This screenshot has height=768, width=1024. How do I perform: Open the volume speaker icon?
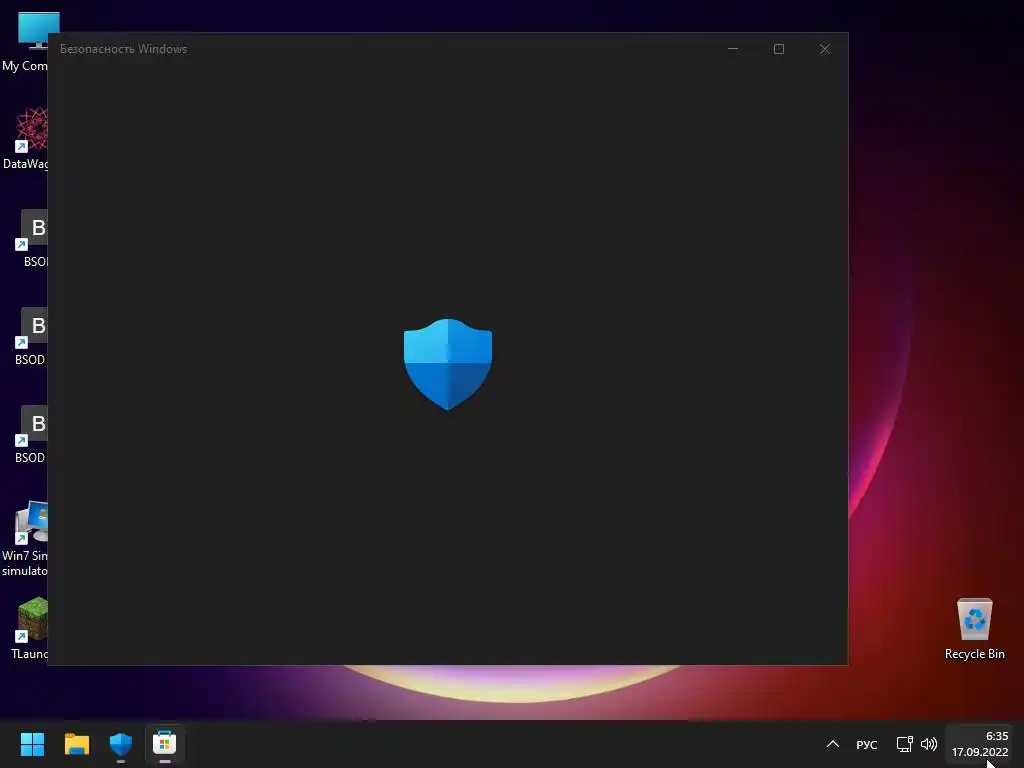pos(929,744)
